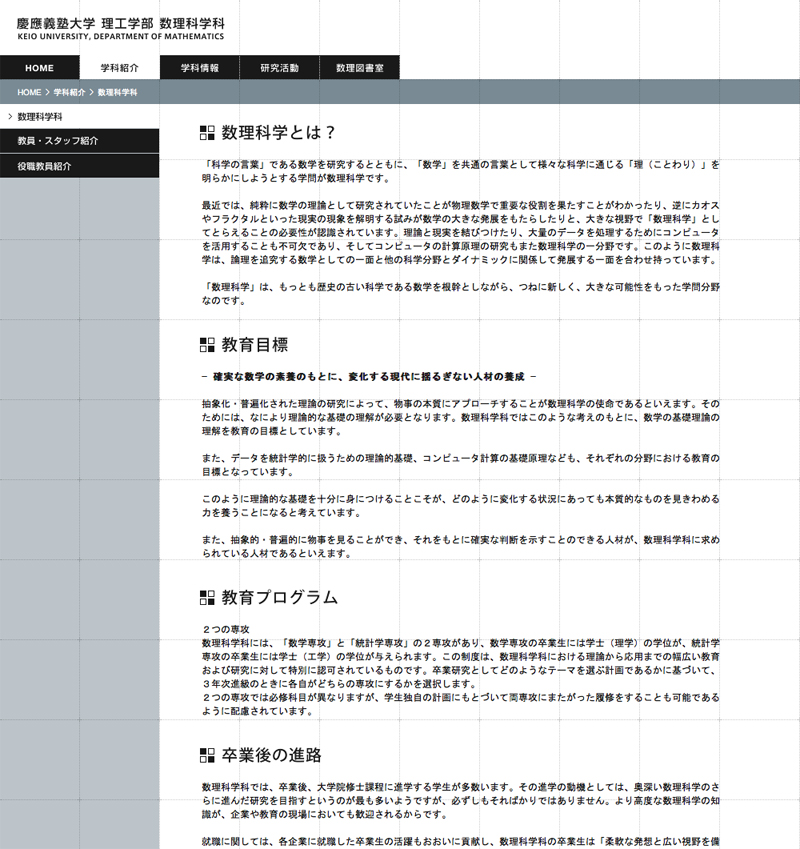The image size is (800, 849).
Task: Select 数理科学科 in the left sidebar
Action: pos(40,117)
